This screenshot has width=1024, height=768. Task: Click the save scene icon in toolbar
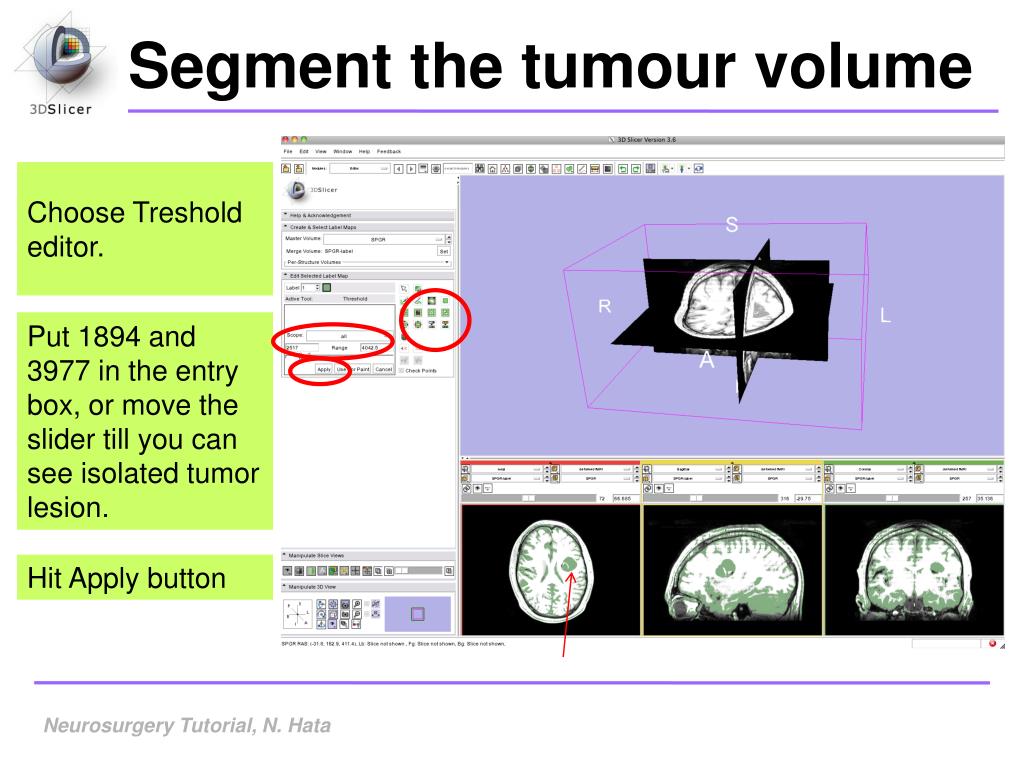pos(299,168)
